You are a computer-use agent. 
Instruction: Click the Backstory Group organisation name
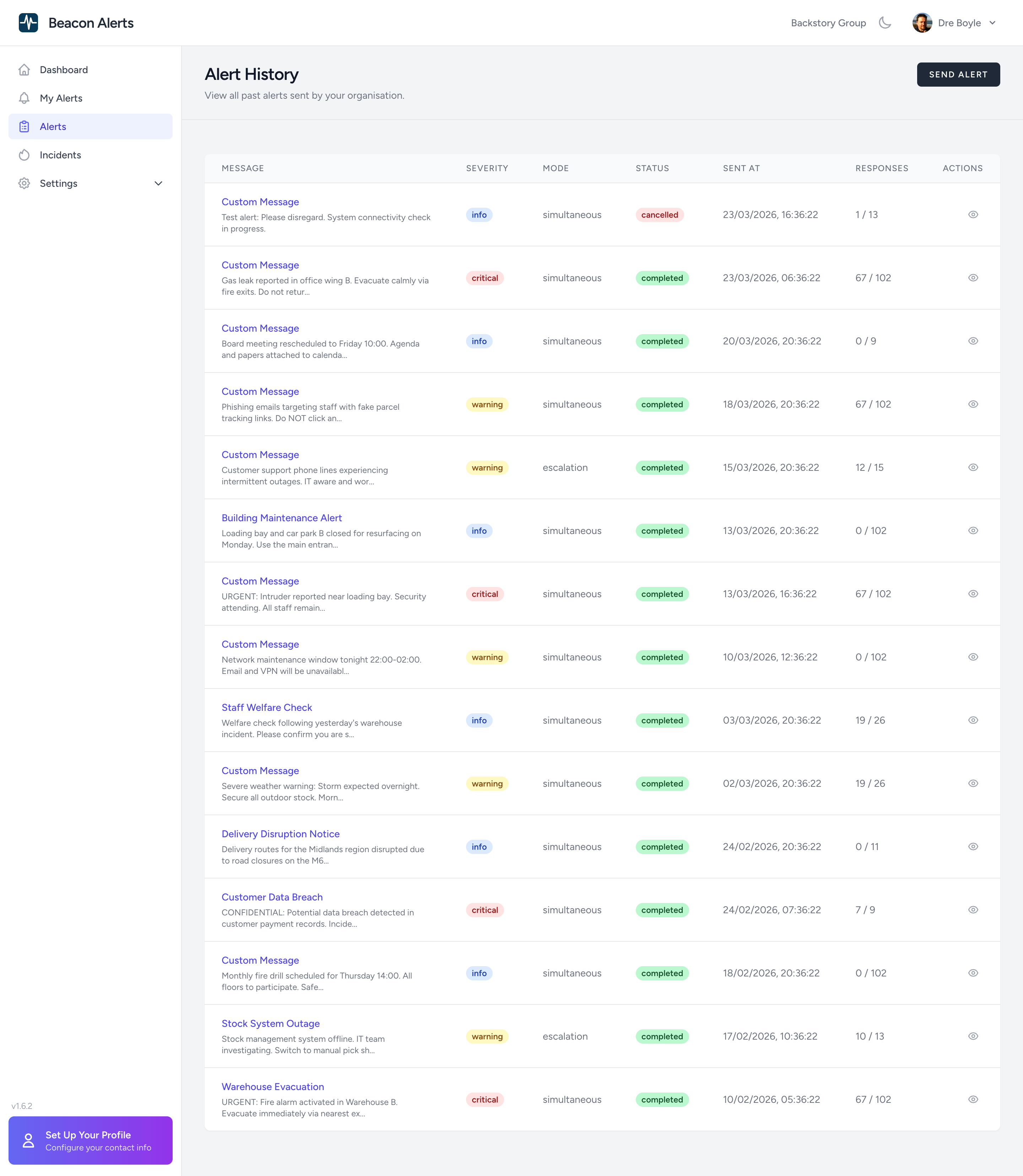(x=828, y=23)
